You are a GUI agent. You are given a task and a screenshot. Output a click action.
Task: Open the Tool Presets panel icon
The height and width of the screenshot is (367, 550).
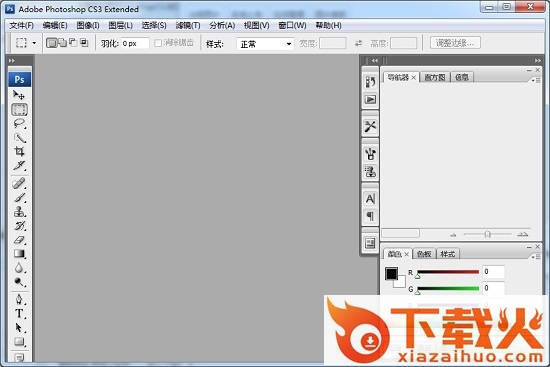tap(370, 126)
